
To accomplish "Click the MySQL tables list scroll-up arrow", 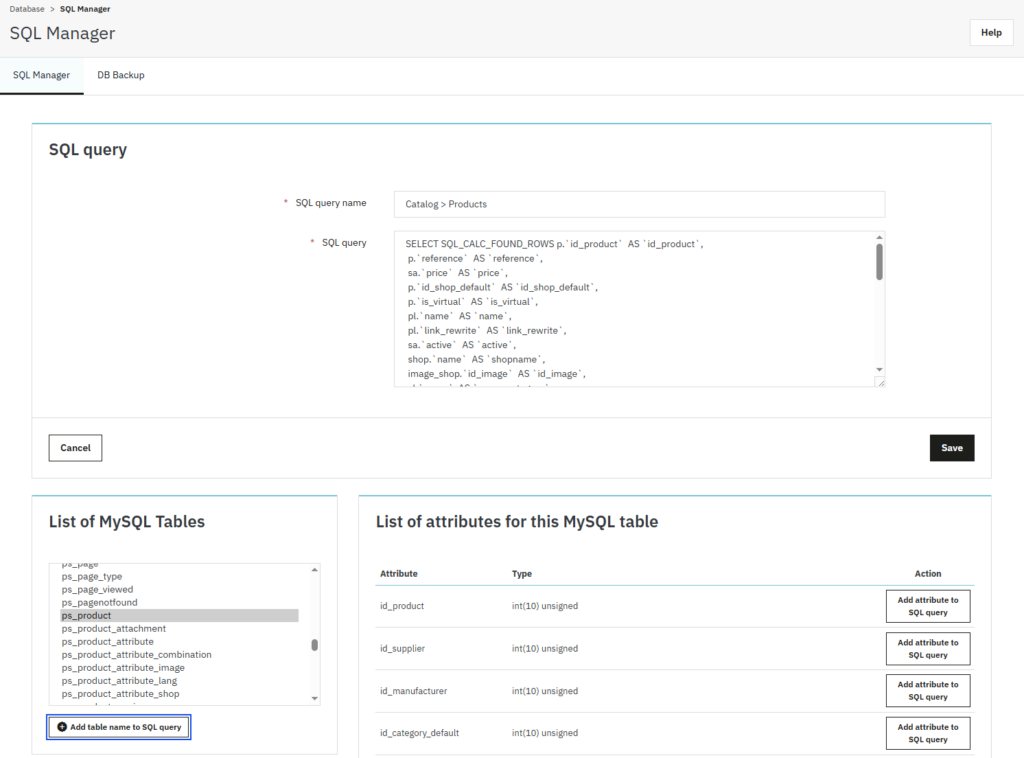I will coord(315,570).
